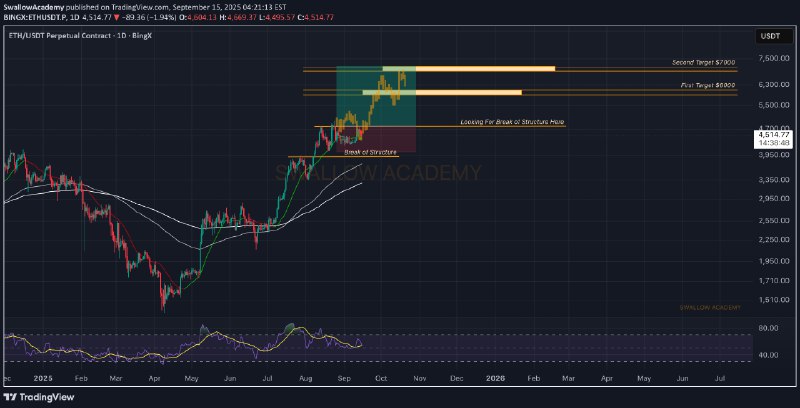
Task: Click the lower bright orange target bar
Action: click(468, 93)
